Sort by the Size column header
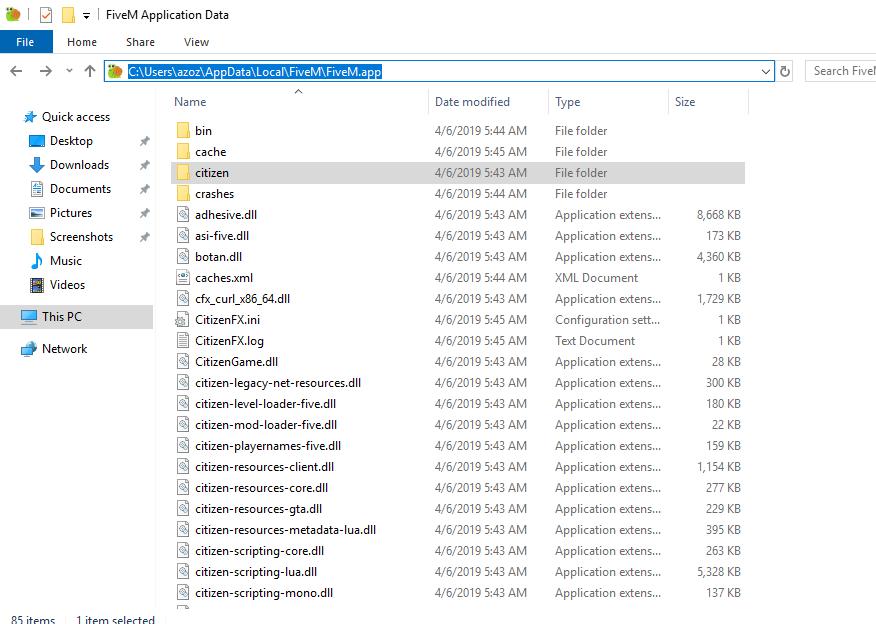The width and height of the screenshot is (876, 624). [x=685, y=102]
